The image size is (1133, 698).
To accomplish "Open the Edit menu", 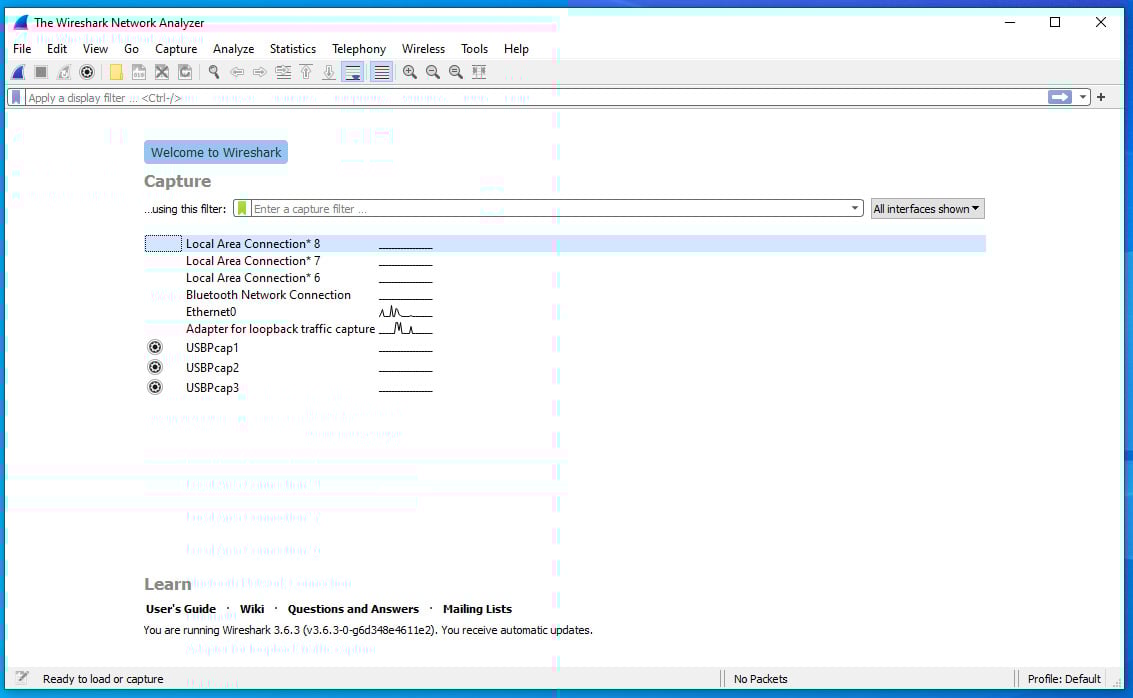I will [x=57, y=49].
